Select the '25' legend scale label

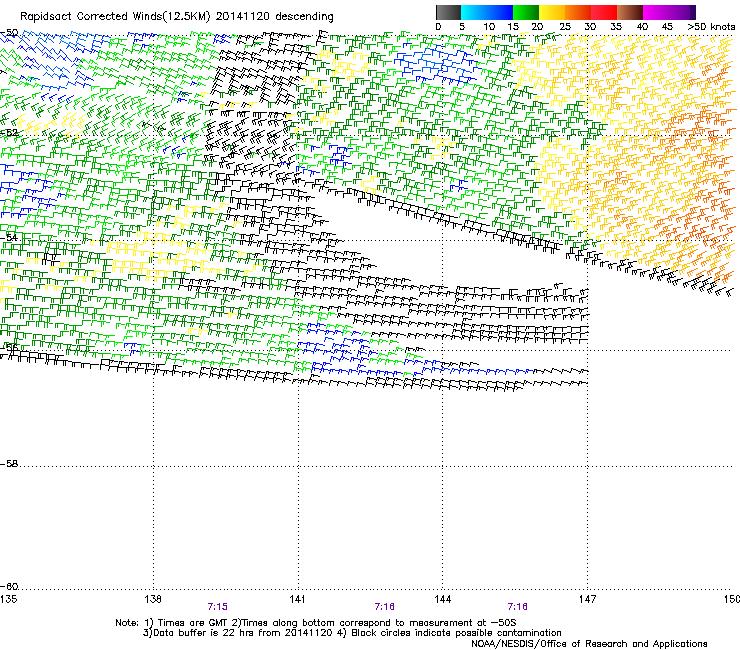(565, 27)
